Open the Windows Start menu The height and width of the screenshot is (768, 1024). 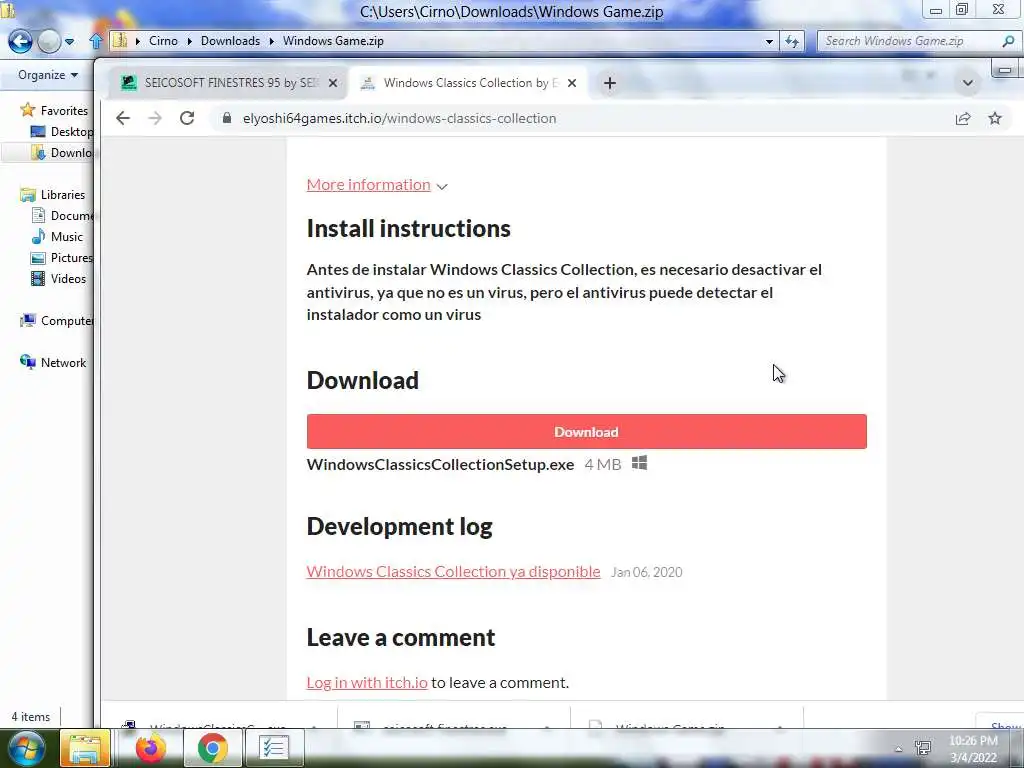pos(26,748)
